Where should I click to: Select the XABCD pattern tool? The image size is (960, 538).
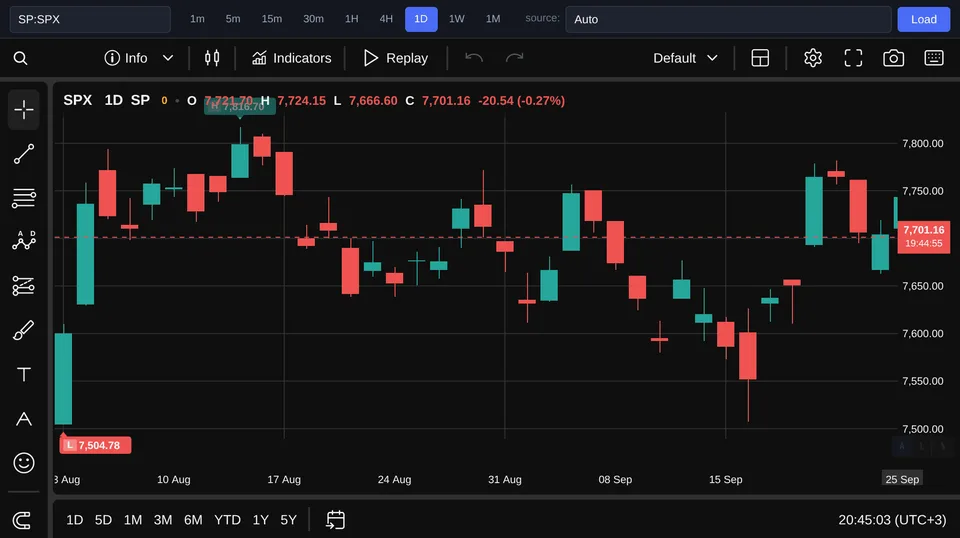[24, 241]
